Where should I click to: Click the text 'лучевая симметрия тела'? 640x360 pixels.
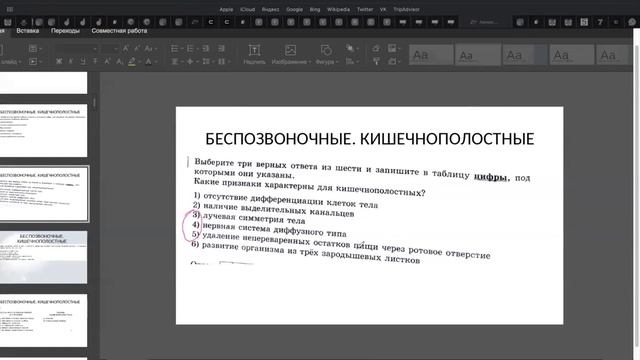point(254,218)
